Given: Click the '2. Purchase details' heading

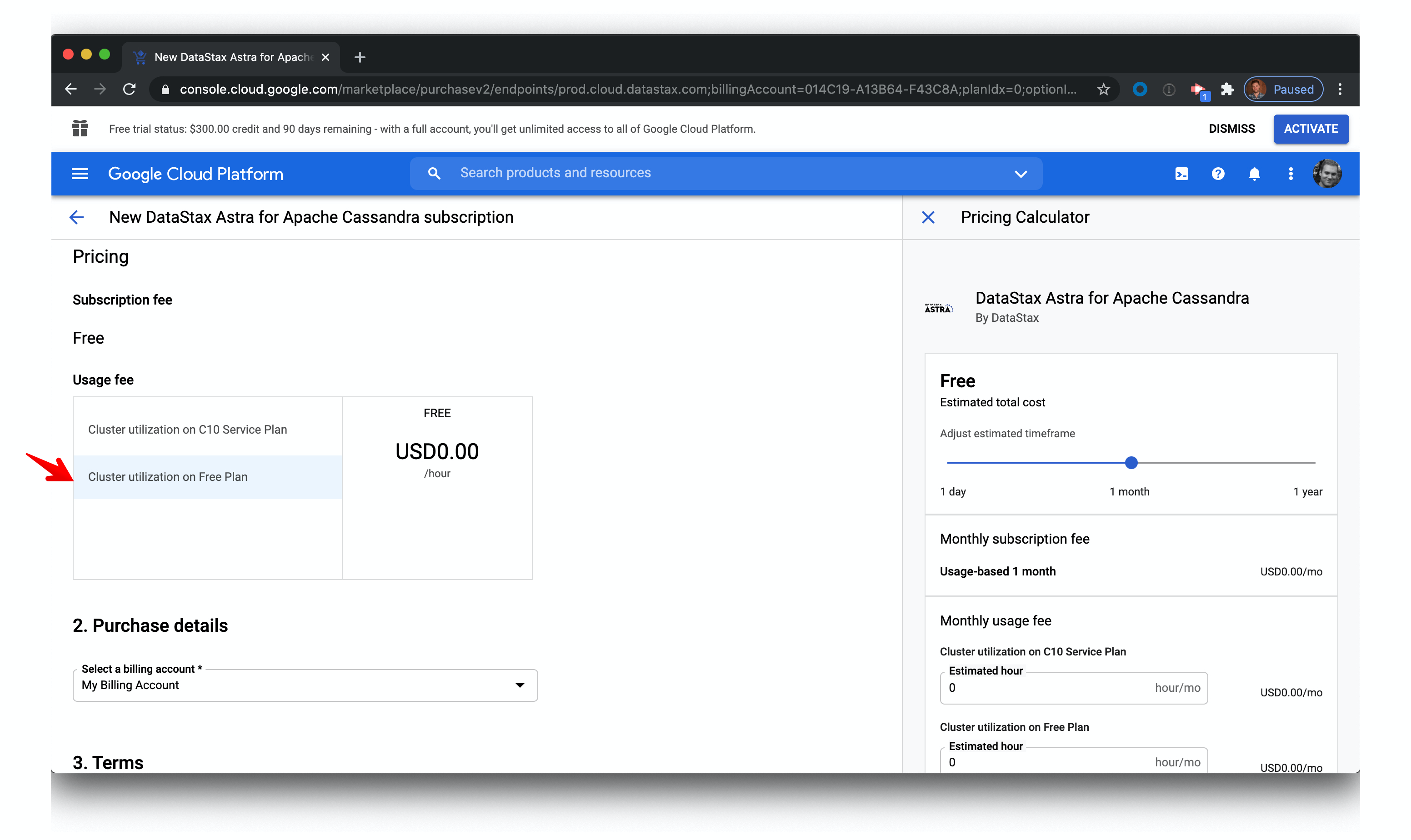Looking at the screenshot, I should (x=150, y=625).
